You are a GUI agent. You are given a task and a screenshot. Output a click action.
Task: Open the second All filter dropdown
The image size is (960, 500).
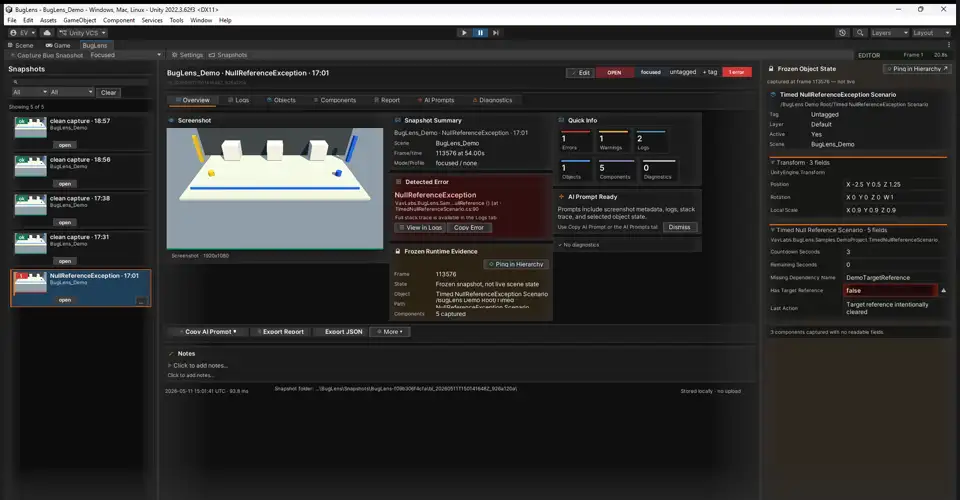click(71, 92)
